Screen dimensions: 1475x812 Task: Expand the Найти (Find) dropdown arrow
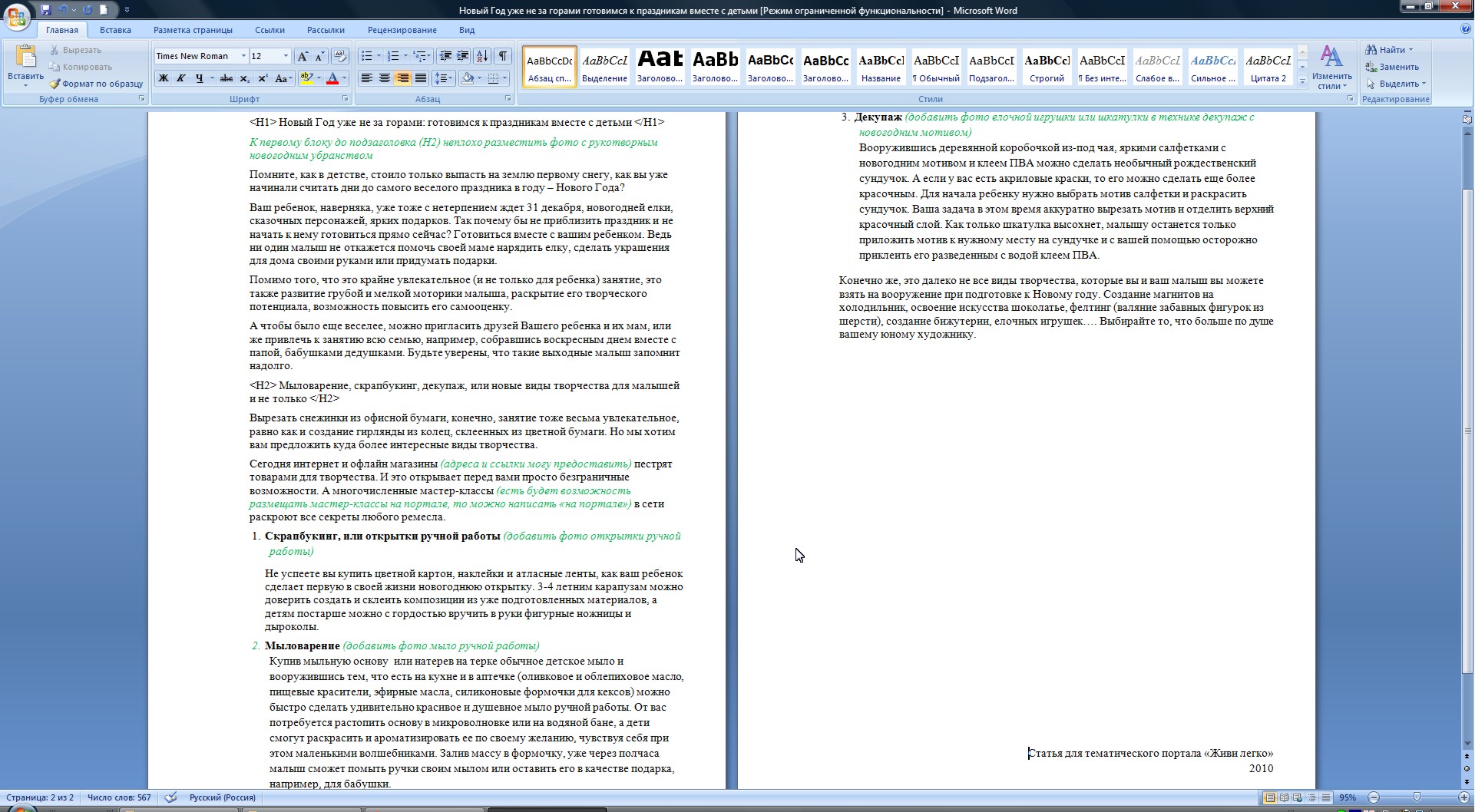click(1411, 50)
